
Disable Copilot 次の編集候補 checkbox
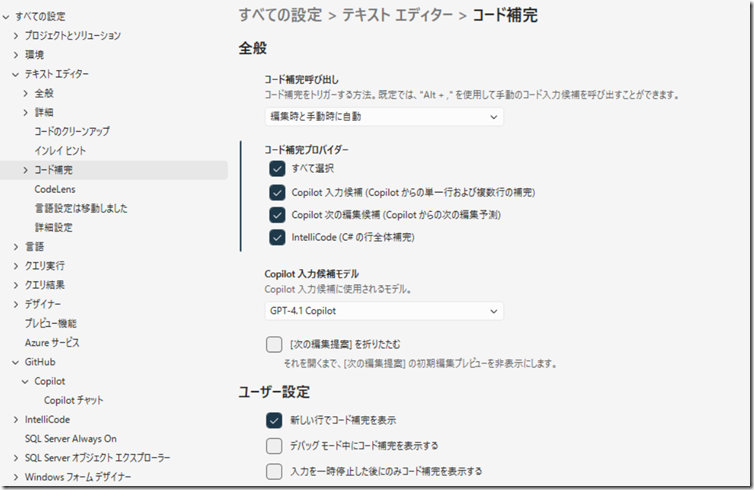click(277, 215)
